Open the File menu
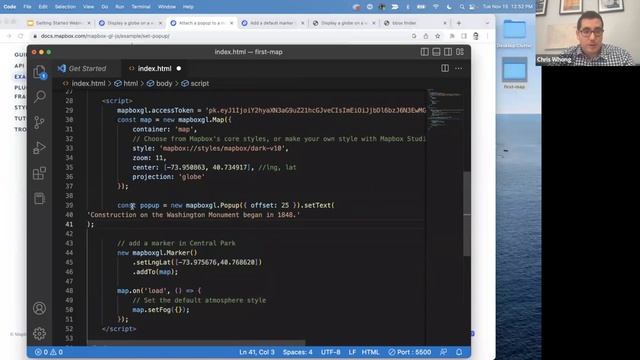Screen dimensions: 640x360 point(27,7)
